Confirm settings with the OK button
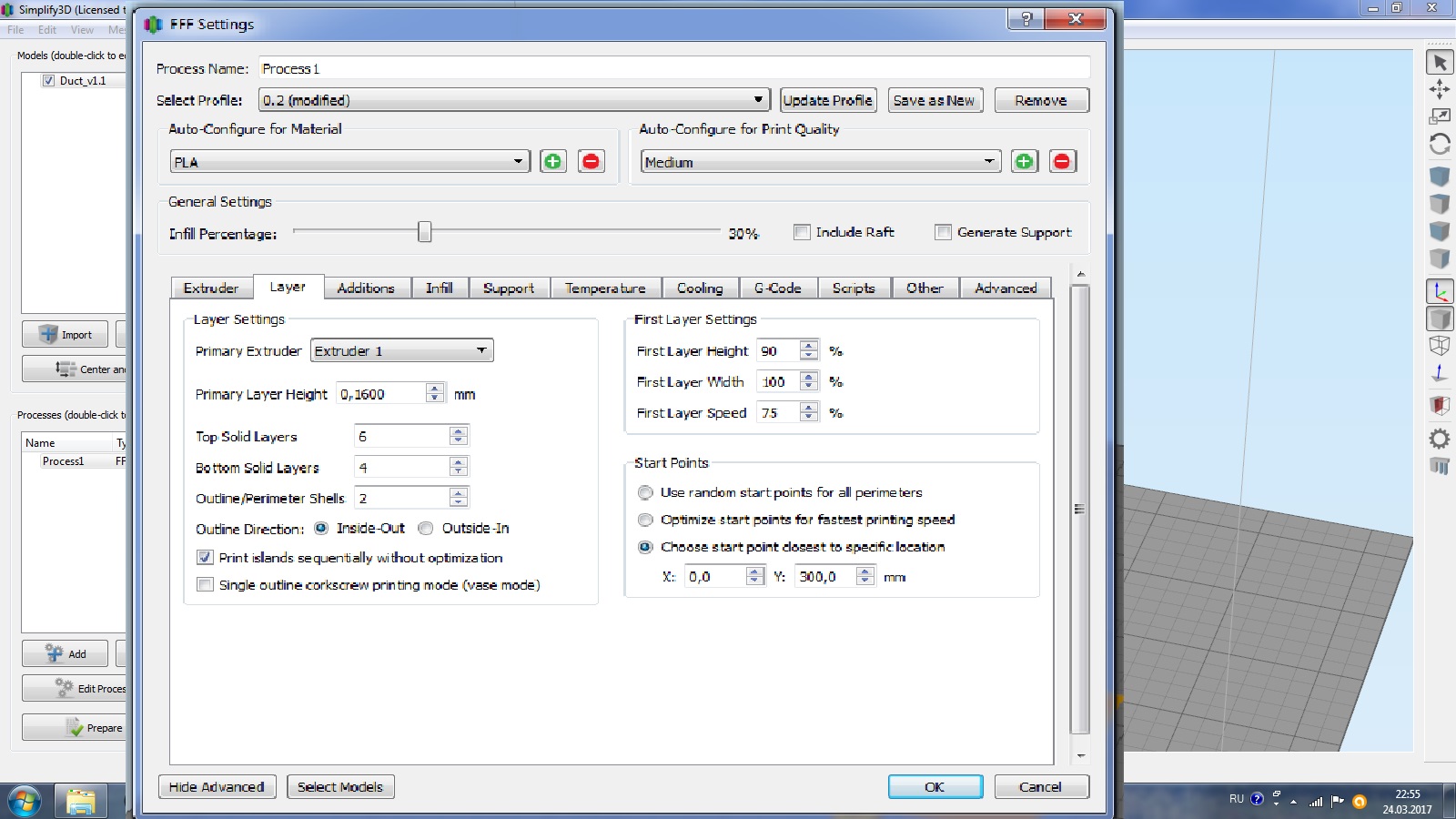The height and width of the screenshot is (819, 1456). coord(935,787)
